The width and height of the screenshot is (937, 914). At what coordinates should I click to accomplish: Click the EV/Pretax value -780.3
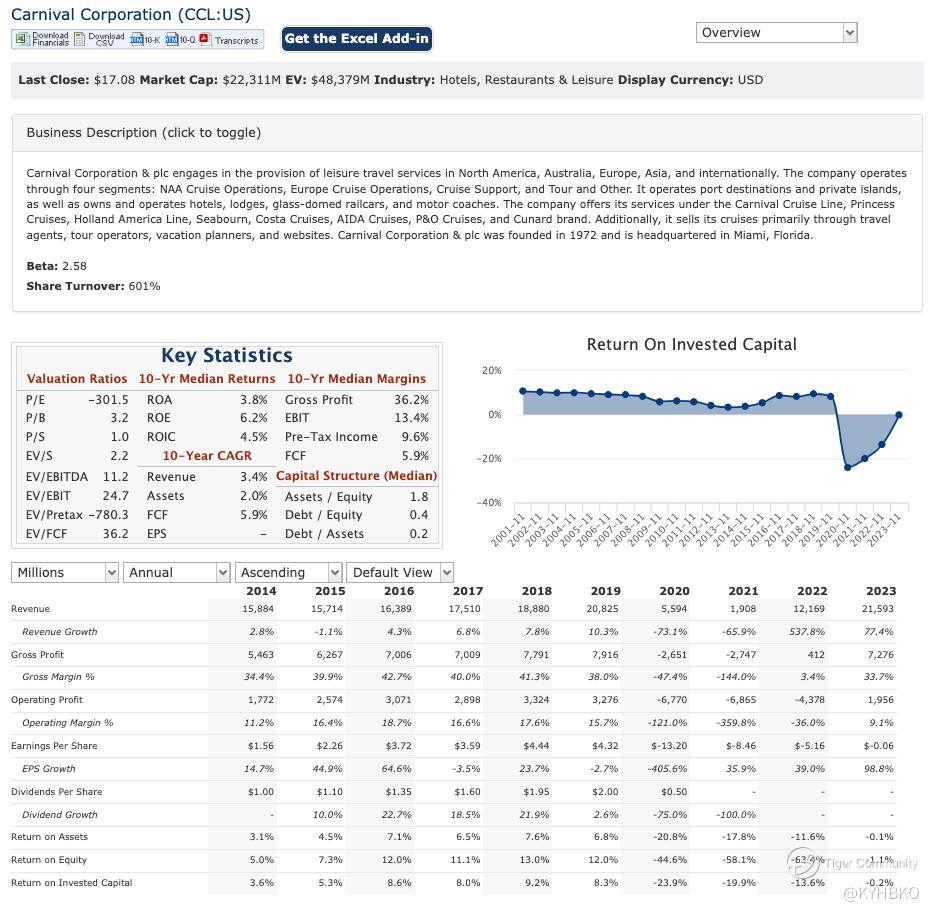[108, 515]
